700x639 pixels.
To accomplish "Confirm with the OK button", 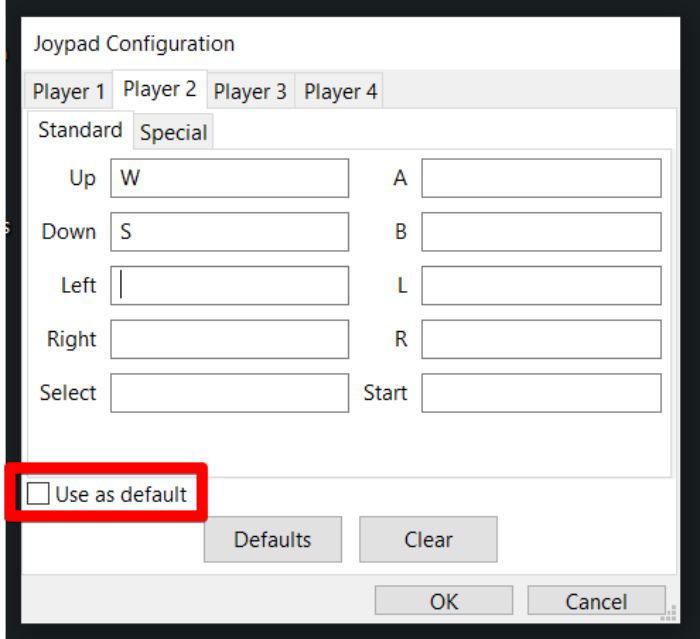I will (x=444, y=601).
